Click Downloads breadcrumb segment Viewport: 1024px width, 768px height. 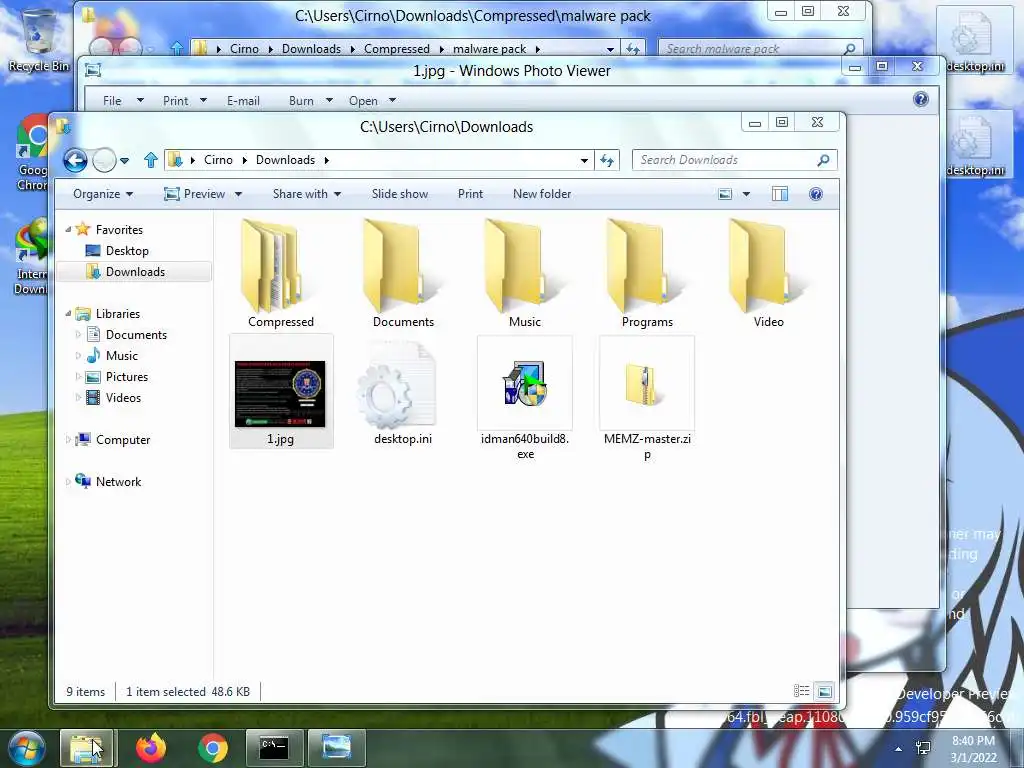click(285, 160)
